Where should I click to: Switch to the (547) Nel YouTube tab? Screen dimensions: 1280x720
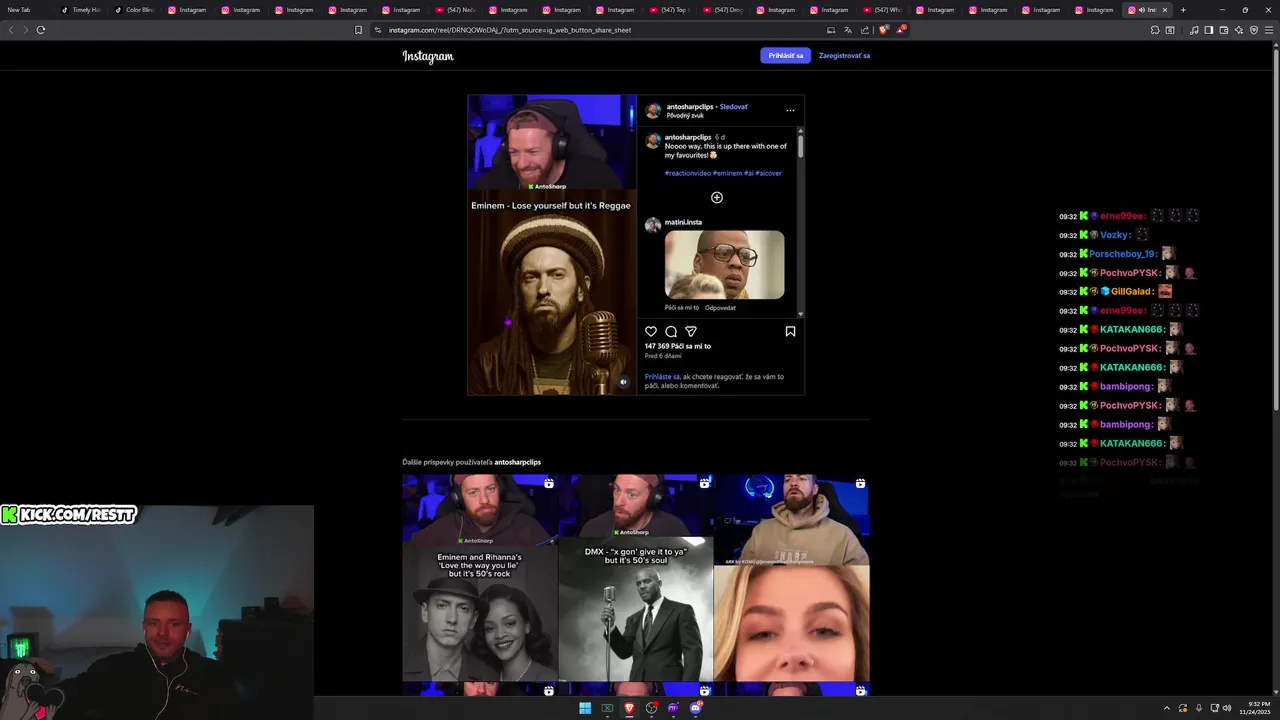pos(456,10)
